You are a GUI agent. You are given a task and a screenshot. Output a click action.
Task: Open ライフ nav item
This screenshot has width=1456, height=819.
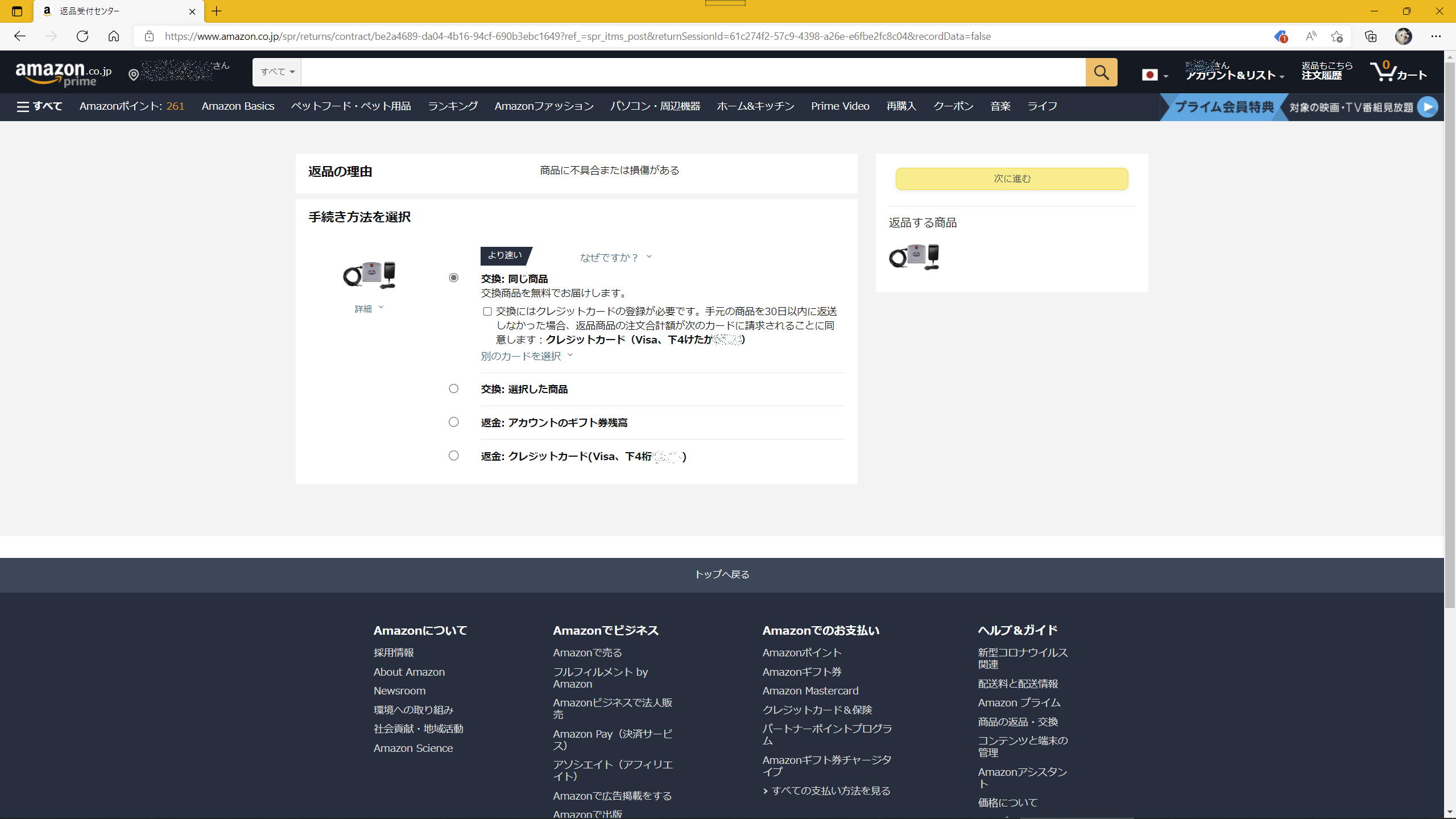click(x=1042, y=106)
